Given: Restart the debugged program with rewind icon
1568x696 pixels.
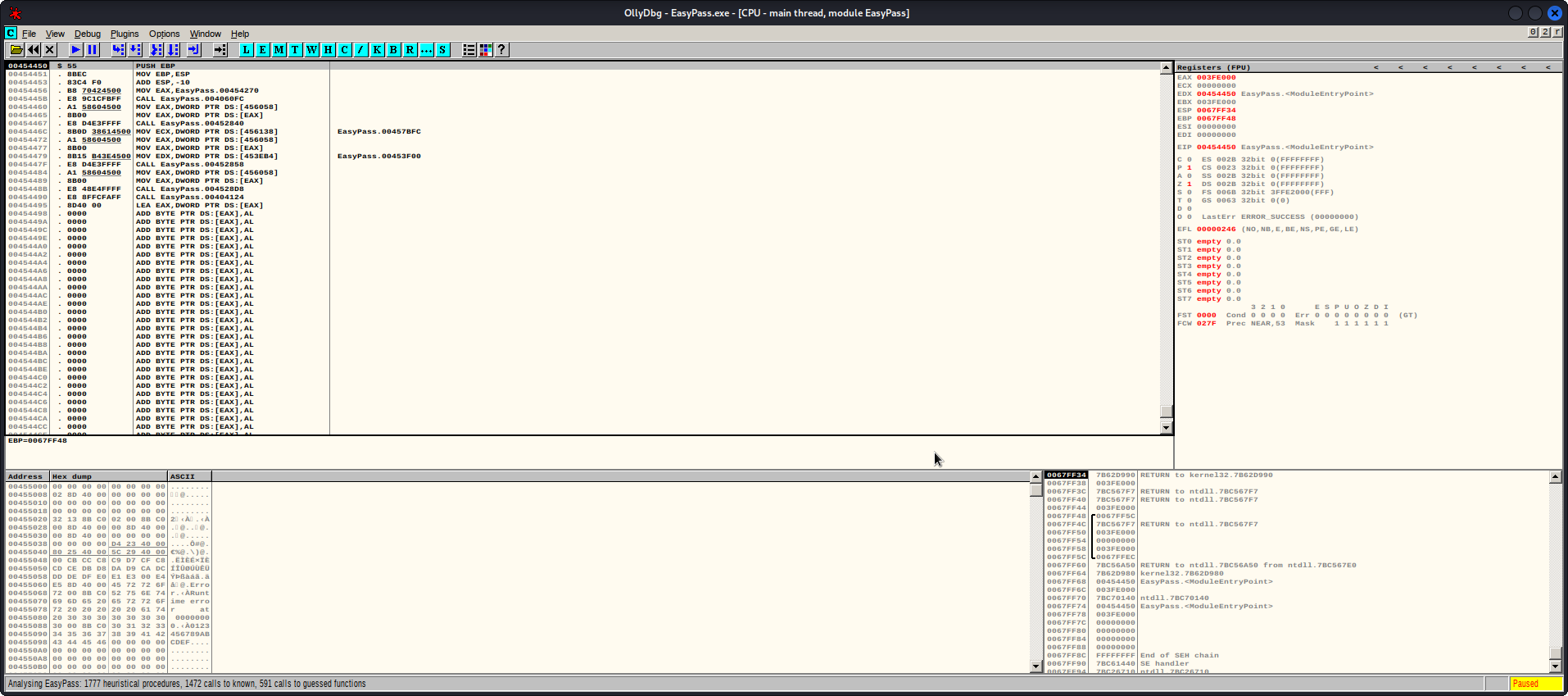Looking at the screenshot, I should [34, 50].
